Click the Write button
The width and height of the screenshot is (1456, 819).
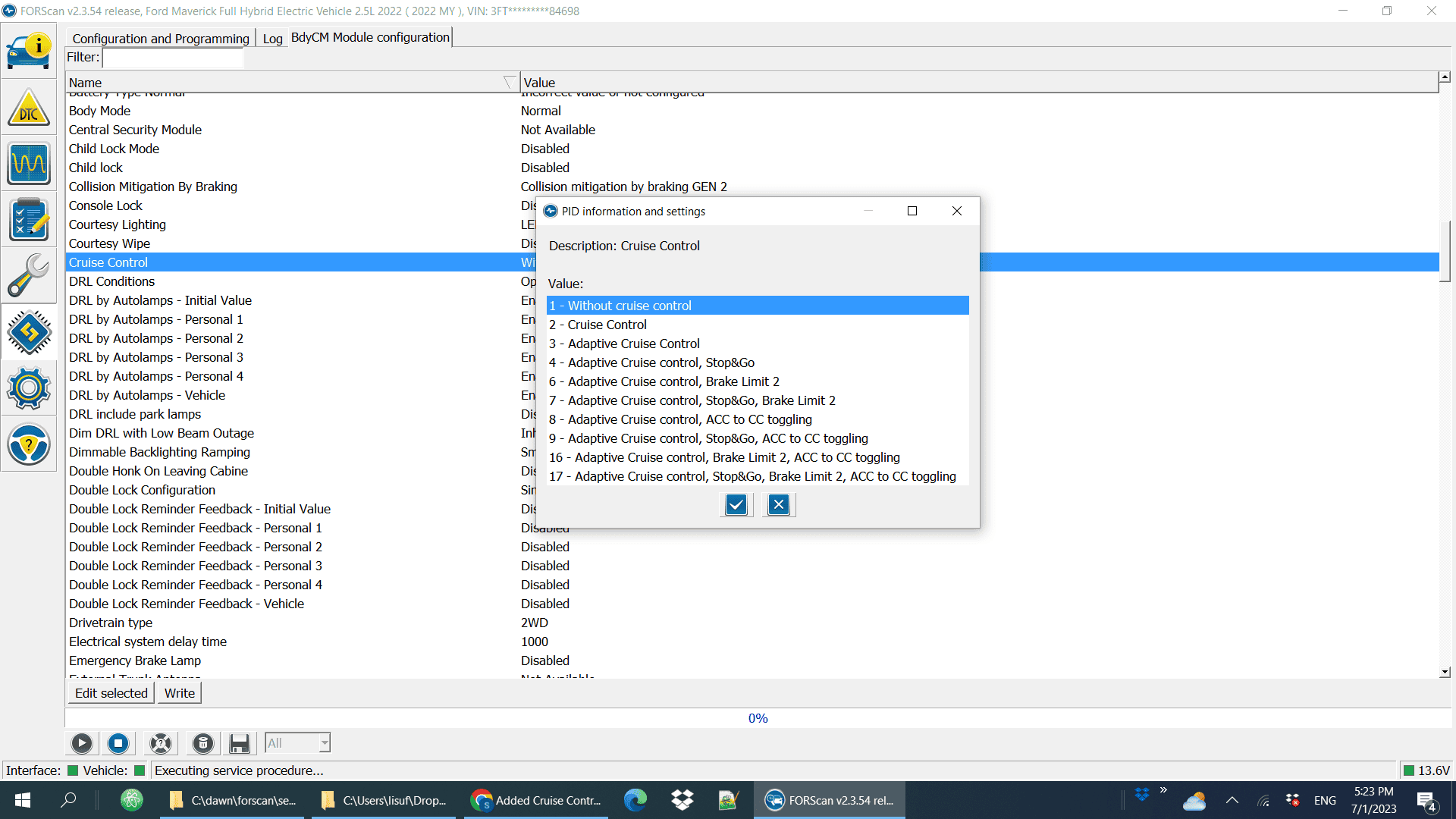coord(180,693)
